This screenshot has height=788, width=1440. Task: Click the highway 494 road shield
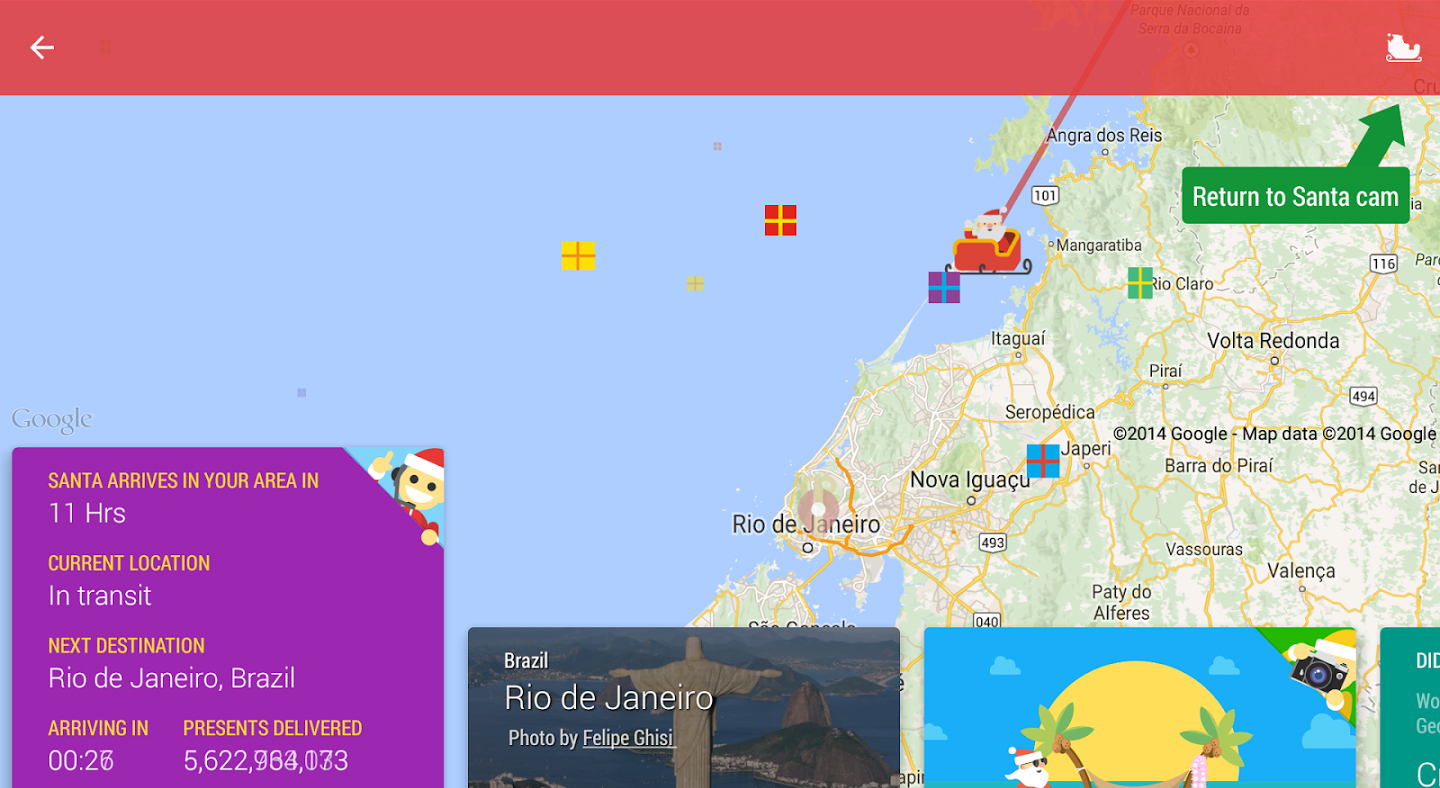[1363, 397]
